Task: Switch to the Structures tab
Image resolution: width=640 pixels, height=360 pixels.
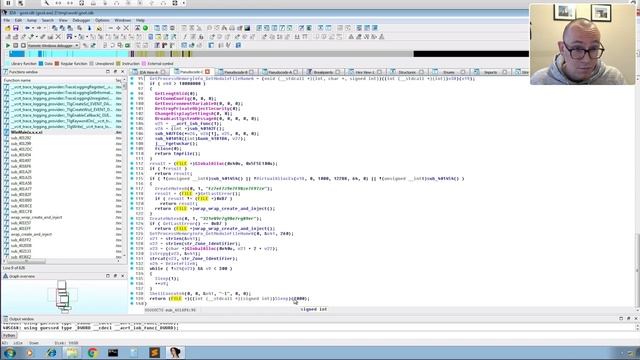Action: coord(407,72)
